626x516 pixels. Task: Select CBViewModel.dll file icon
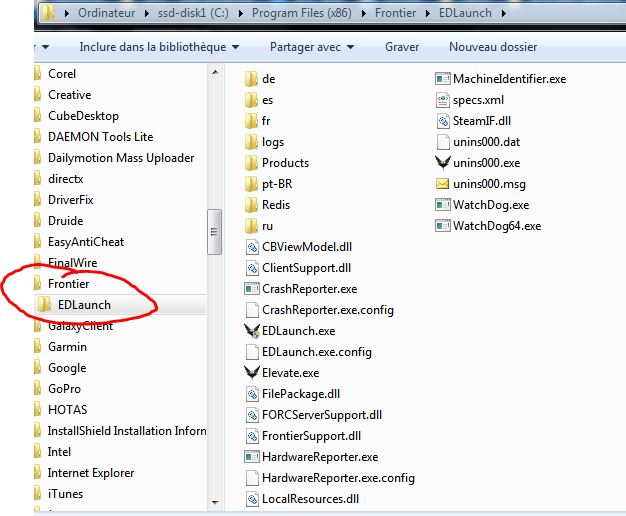pyautogui.click(x=252, y=247)
